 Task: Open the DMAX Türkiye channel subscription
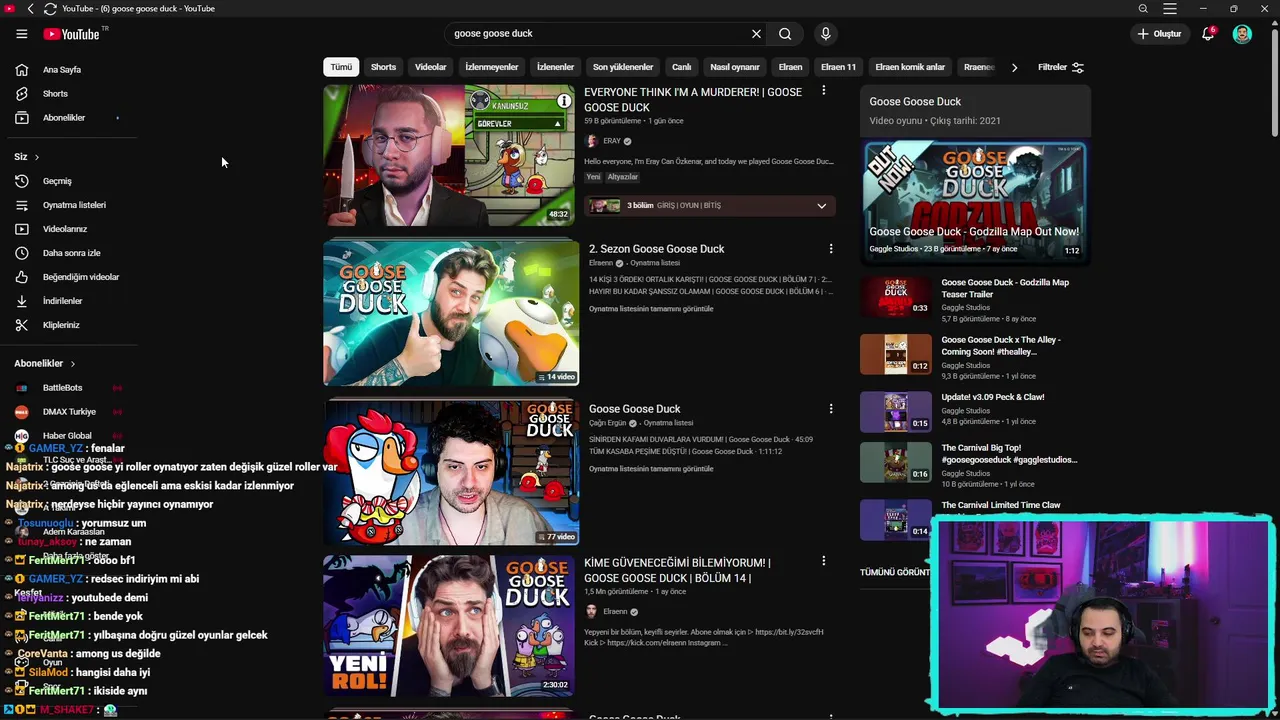68,412
